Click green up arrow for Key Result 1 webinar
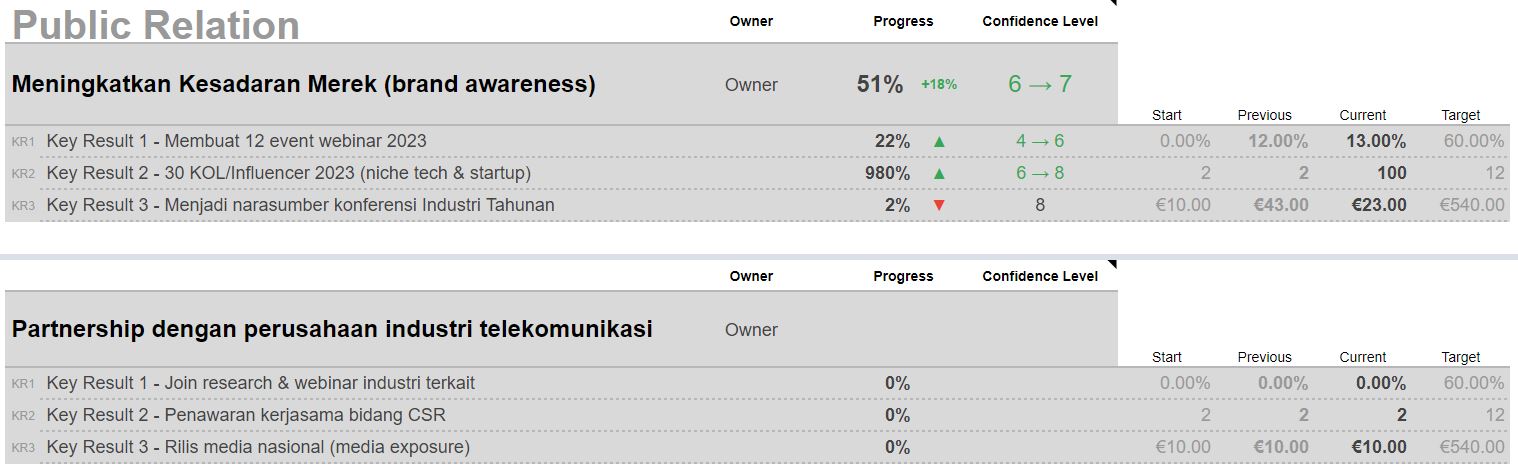1518x476 pixels. 939,142
